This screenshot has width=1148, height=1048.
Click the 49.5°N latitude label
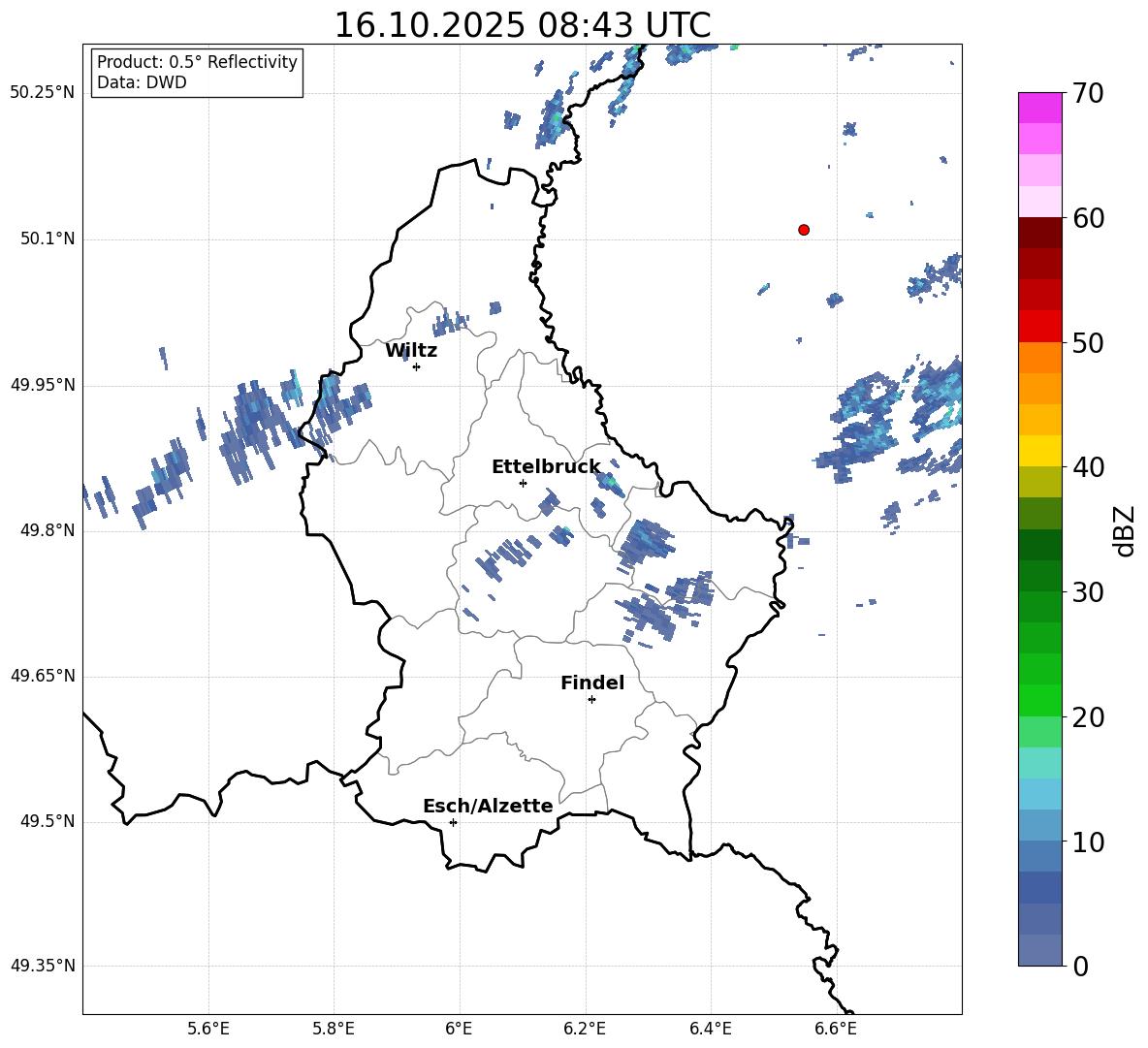pyautogui.click(x=48, y=821)
